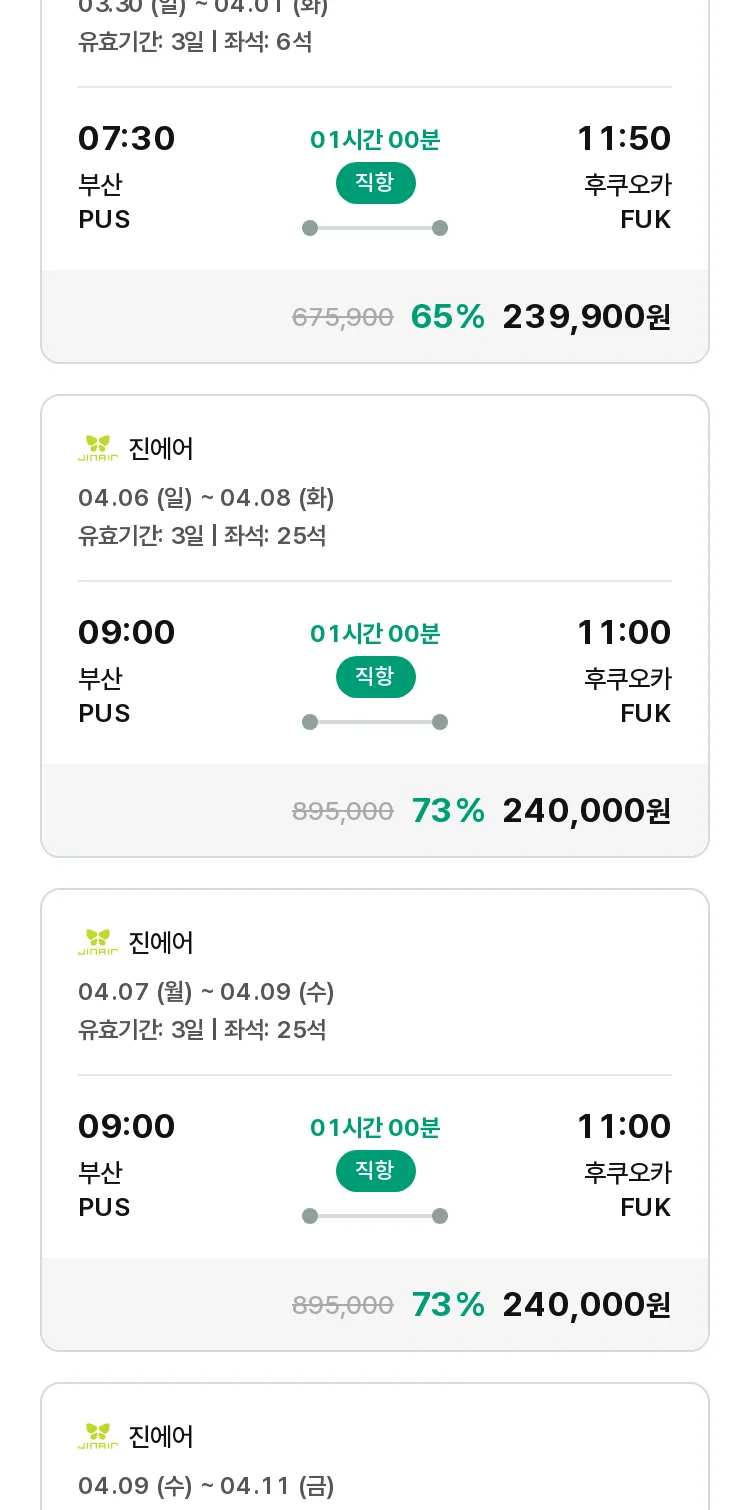Click Jin Air logo on 04.09 flight card
Viewport: 750px width, 1510px height.
coord(98,1436)
